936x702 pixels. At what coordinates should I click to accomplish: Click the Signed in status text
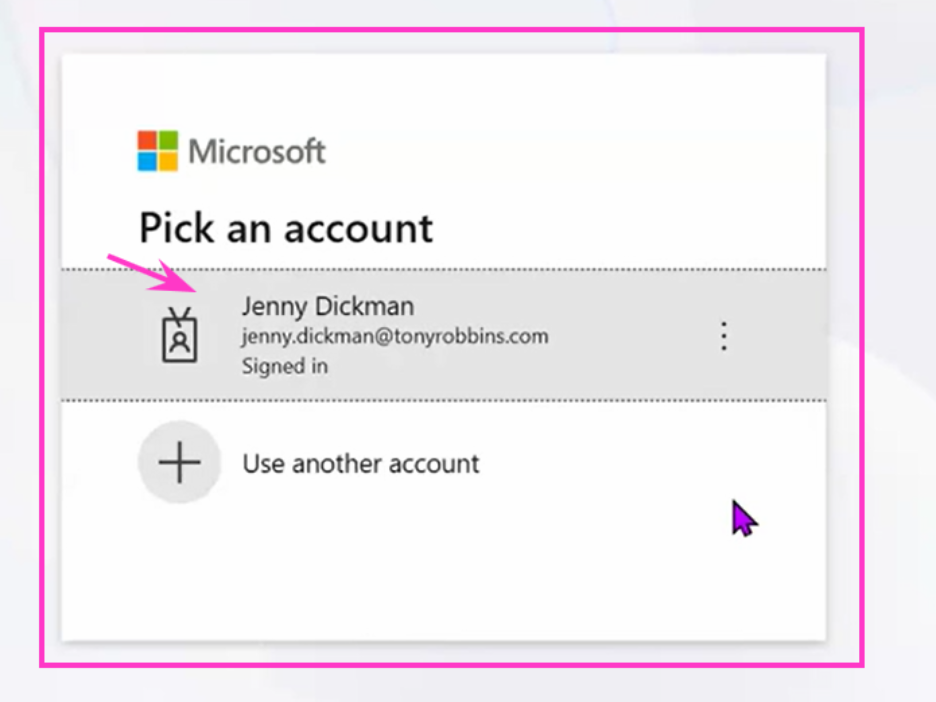tap(285, 366)
